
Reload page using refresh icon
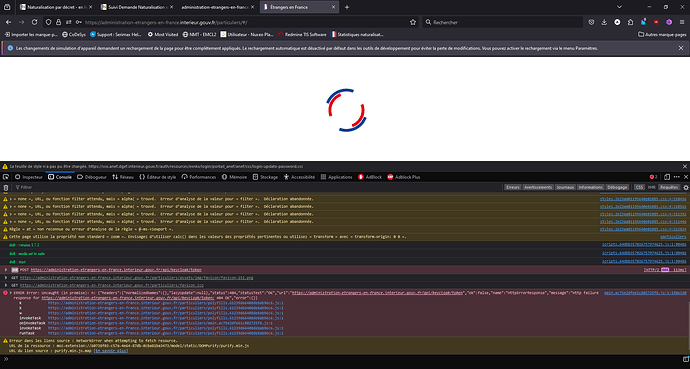point(34,22)
